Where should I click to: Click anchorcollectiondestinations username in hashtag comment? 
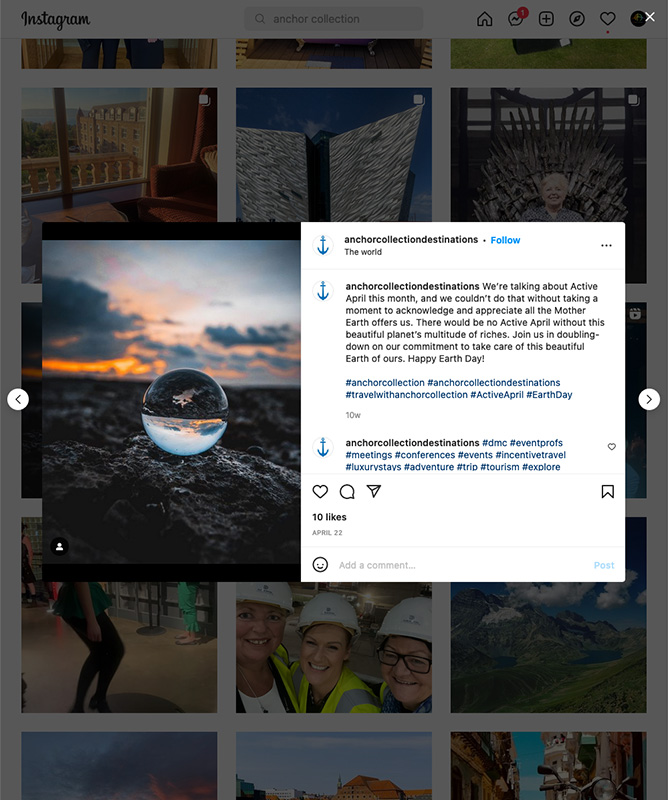tap(412, 443)
